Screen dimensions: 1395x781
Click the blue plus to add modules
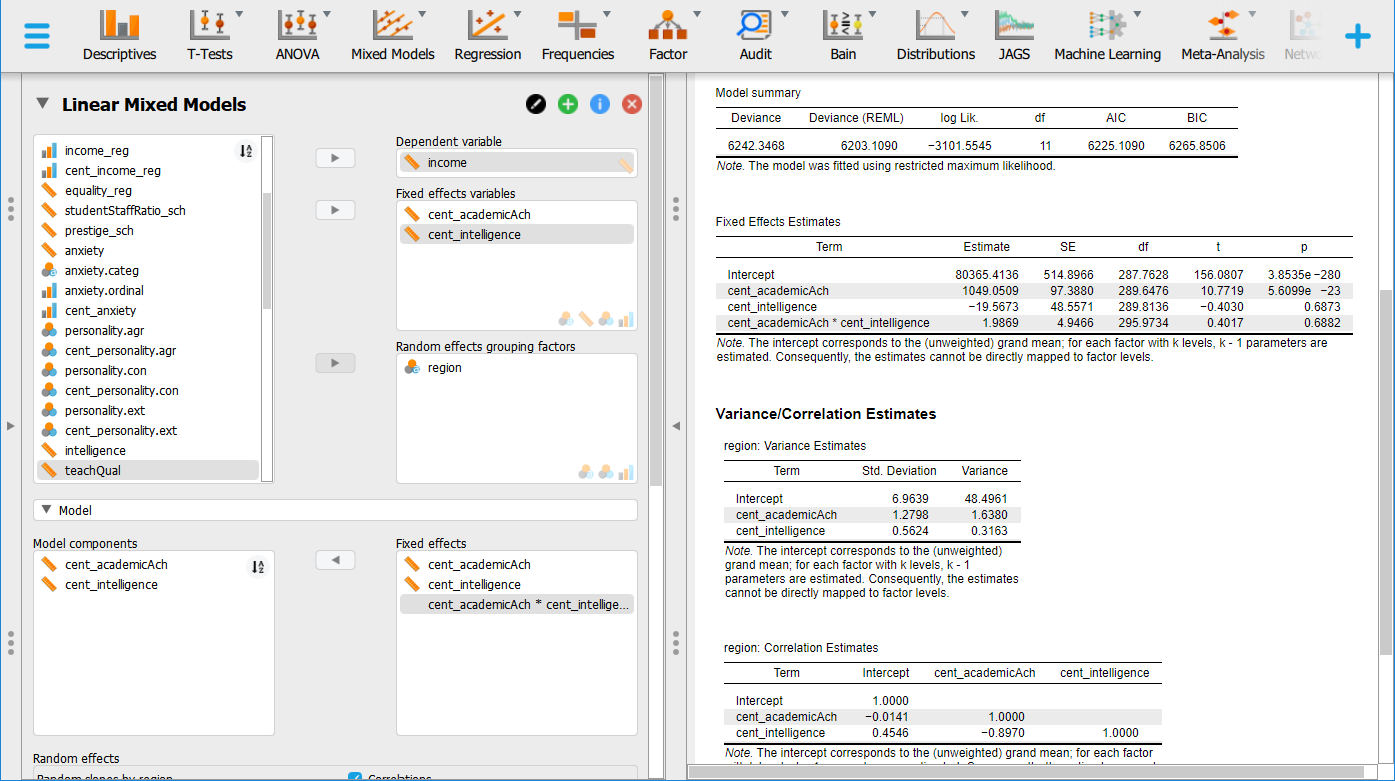pos(1358,35)
